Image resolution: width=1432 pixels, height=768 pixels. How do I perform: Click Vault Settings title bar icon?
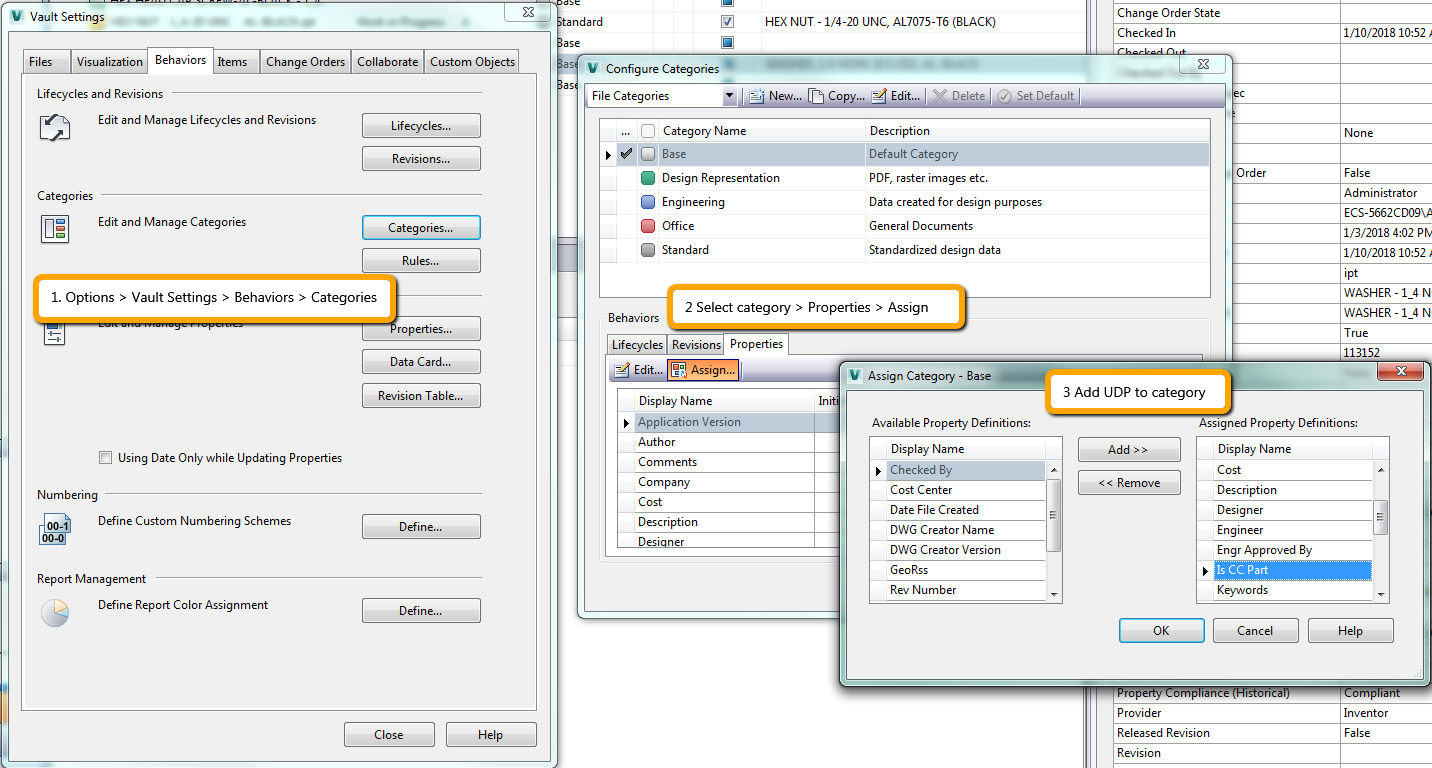pyautogui.click(x=17, y=16)
